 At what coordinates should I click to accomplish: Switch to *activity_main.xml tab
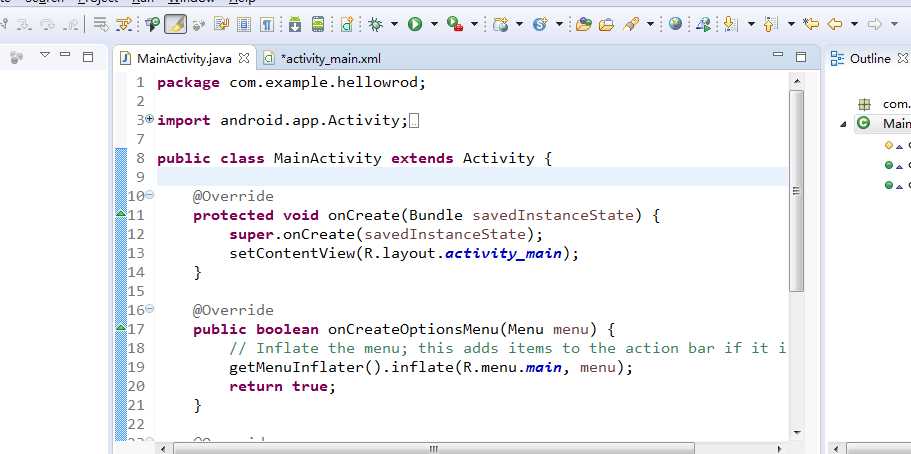click(330, 59)
